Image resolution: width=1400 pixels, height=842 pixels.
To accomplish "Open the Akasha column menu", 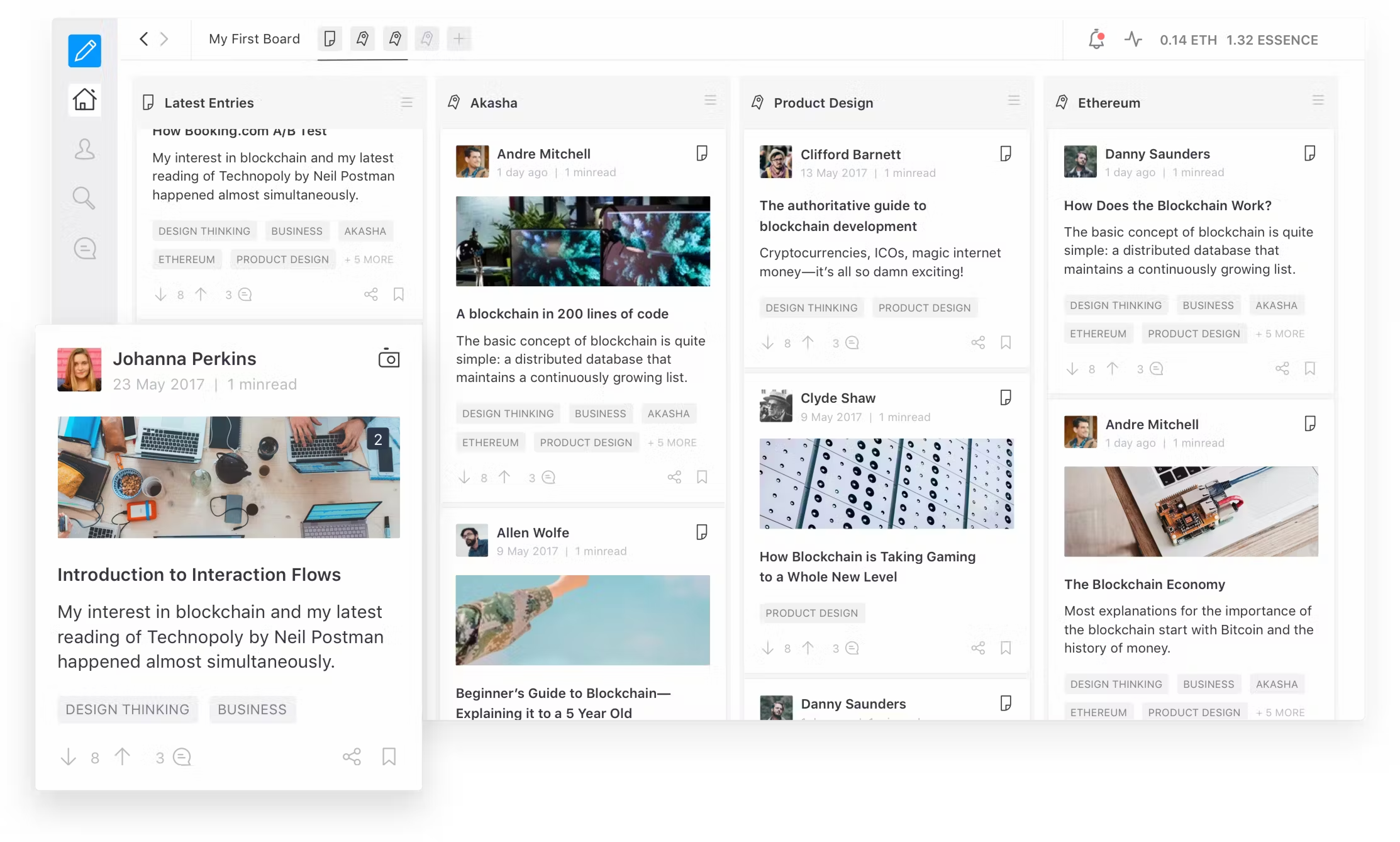I will 710,100.
